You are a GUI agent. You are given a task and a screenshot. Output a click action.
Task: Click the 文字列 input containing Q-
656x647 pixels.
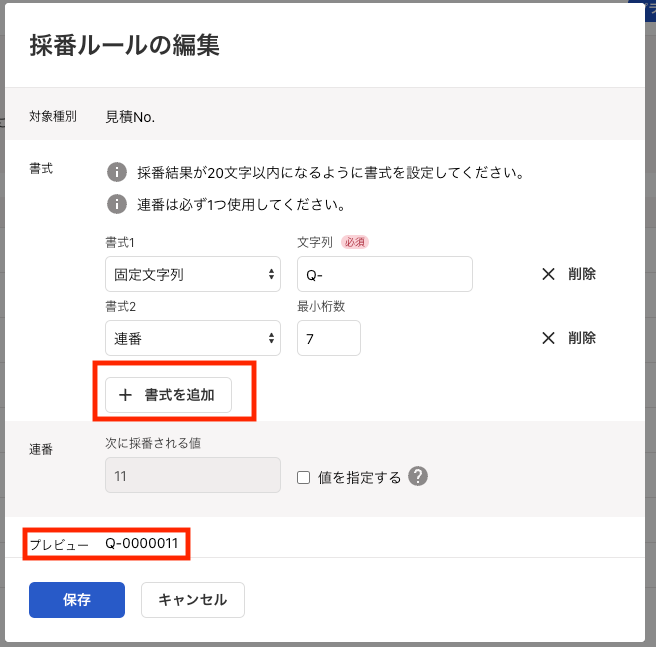pos(385,275)
